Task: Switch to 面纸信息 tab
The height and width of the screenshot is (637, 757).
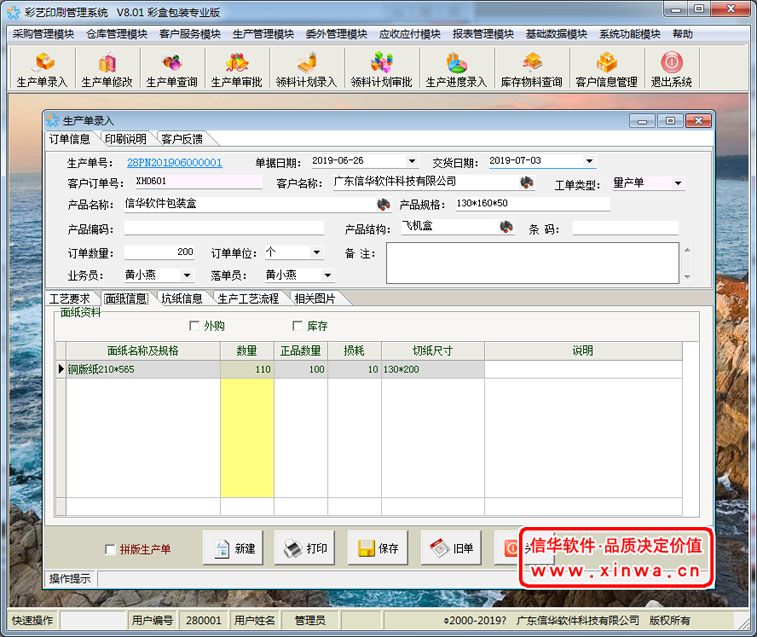Action: pos(126,299)
